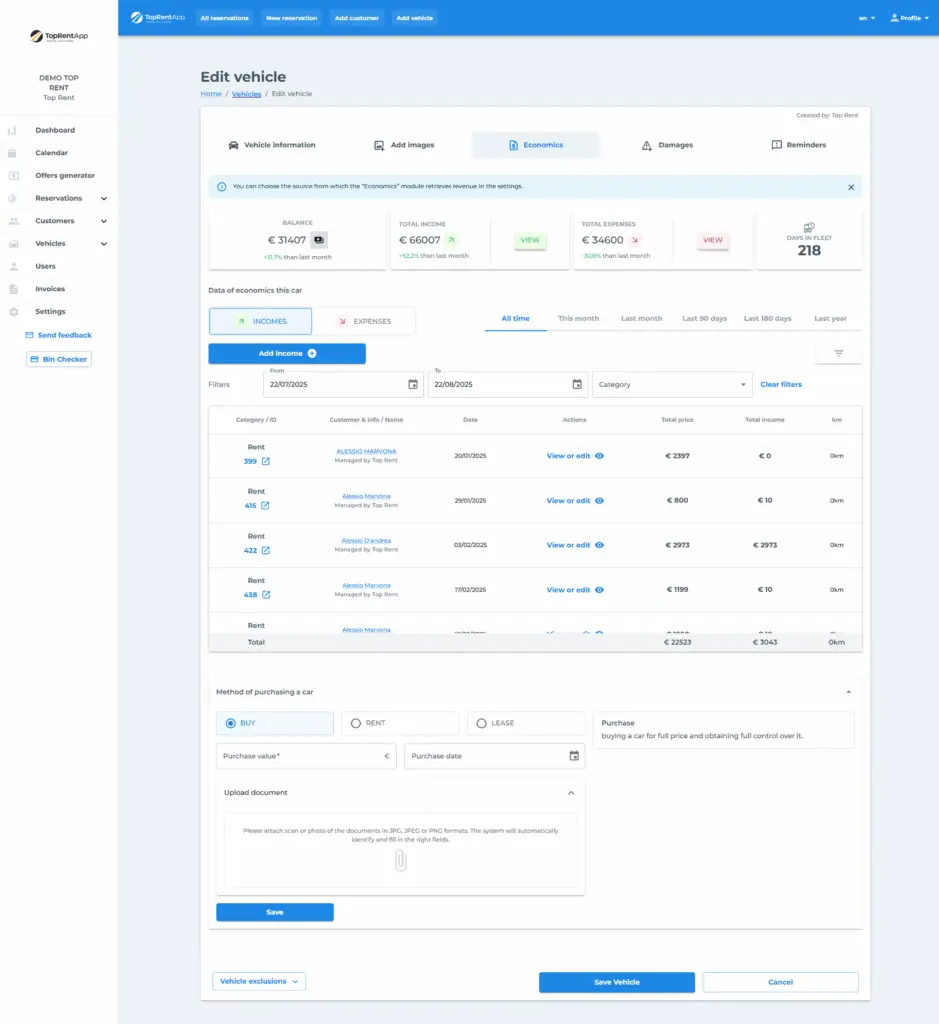
Task: Expand Reservations menu in sidebar
Action: click(104, 198)
